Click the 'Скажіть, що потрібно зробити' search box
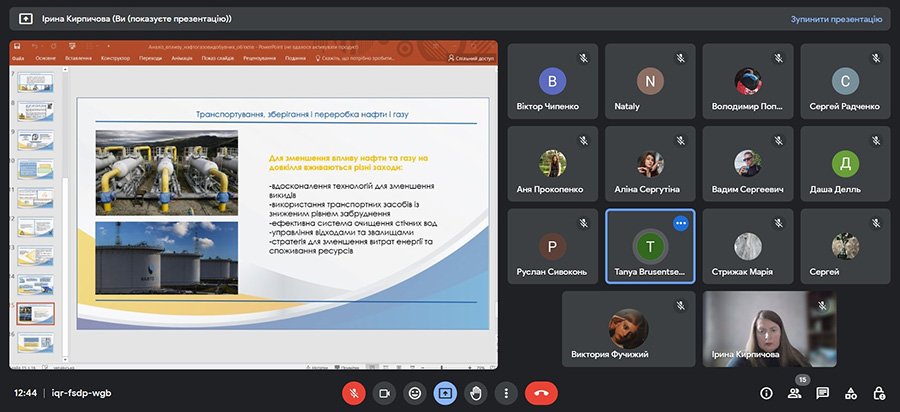This screenshot has width=900, height=412. click(x=355, y=58)
